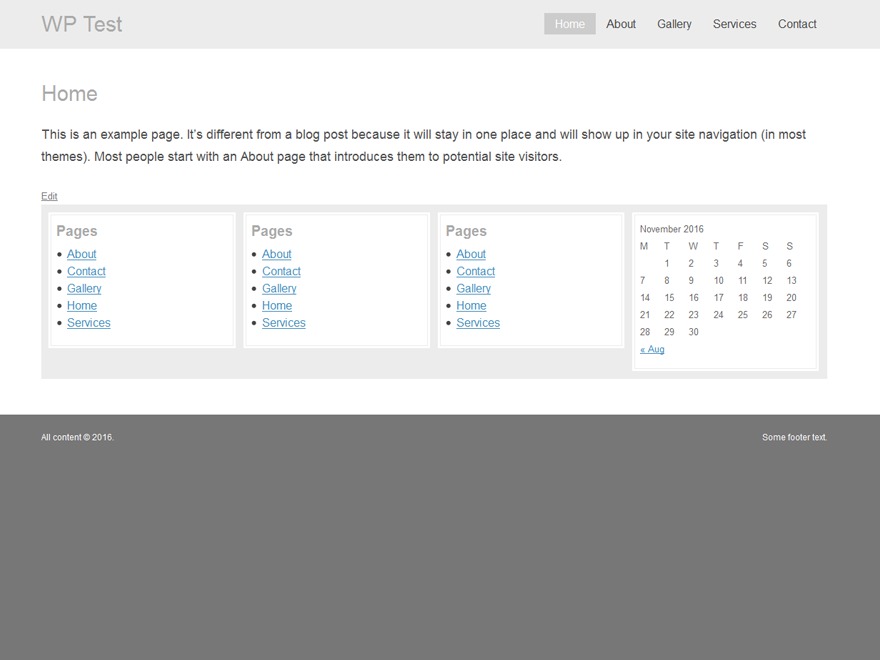Open Home in the second Pages widget

point(277,306)
